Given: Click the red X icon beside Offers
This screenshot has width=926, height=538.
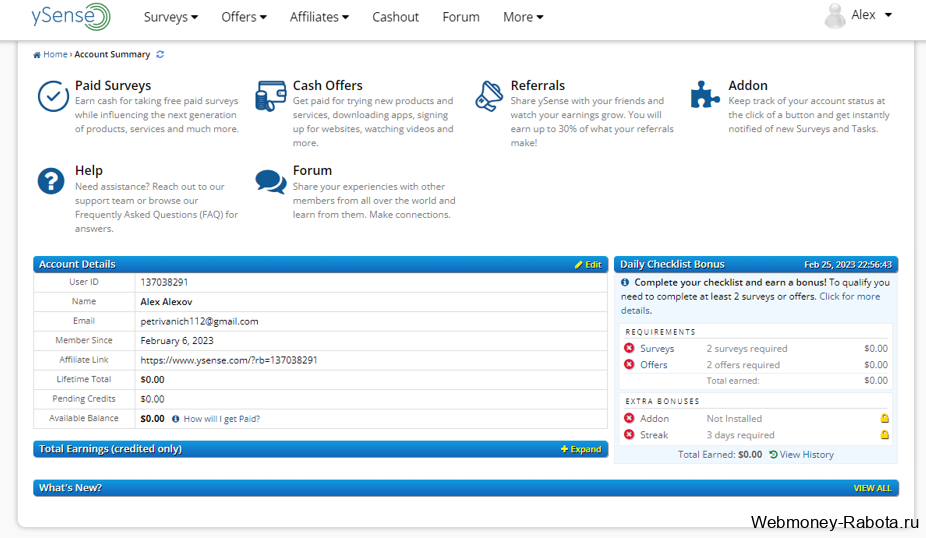Looking at the screenshot, I should coord(629,364).
